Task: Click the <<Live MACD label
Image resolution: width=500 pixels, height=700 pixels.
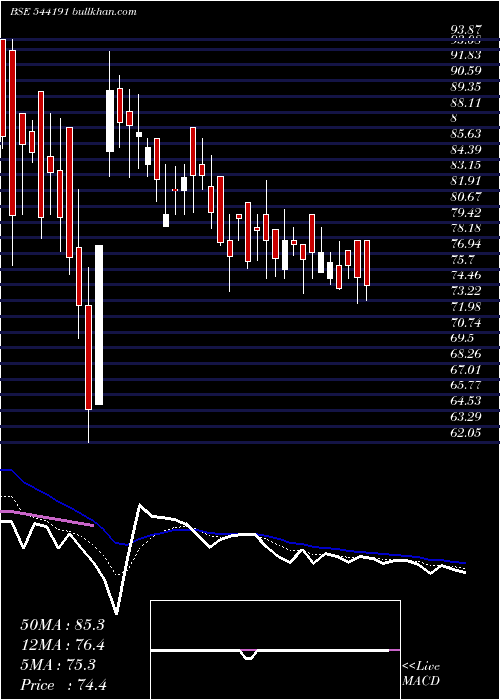Action: point(421,674)
